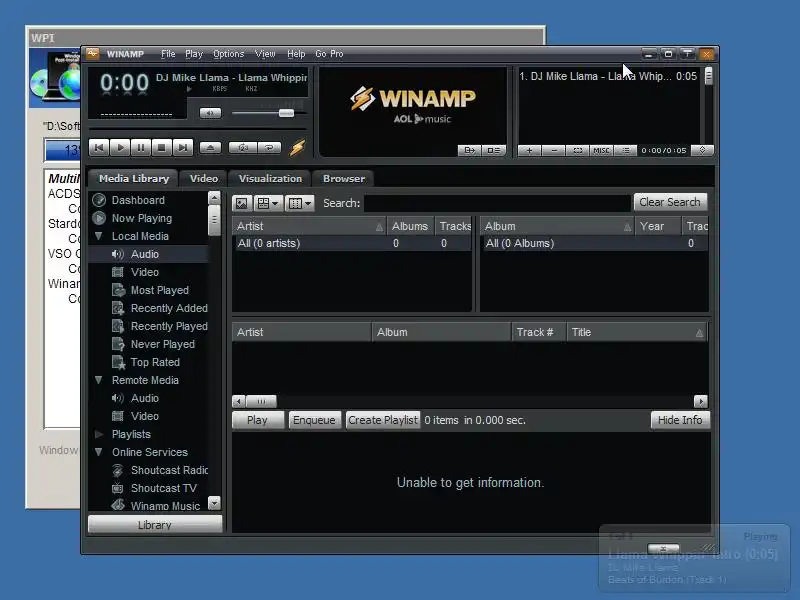Adjust the volume slider handle

click(286, 113)
